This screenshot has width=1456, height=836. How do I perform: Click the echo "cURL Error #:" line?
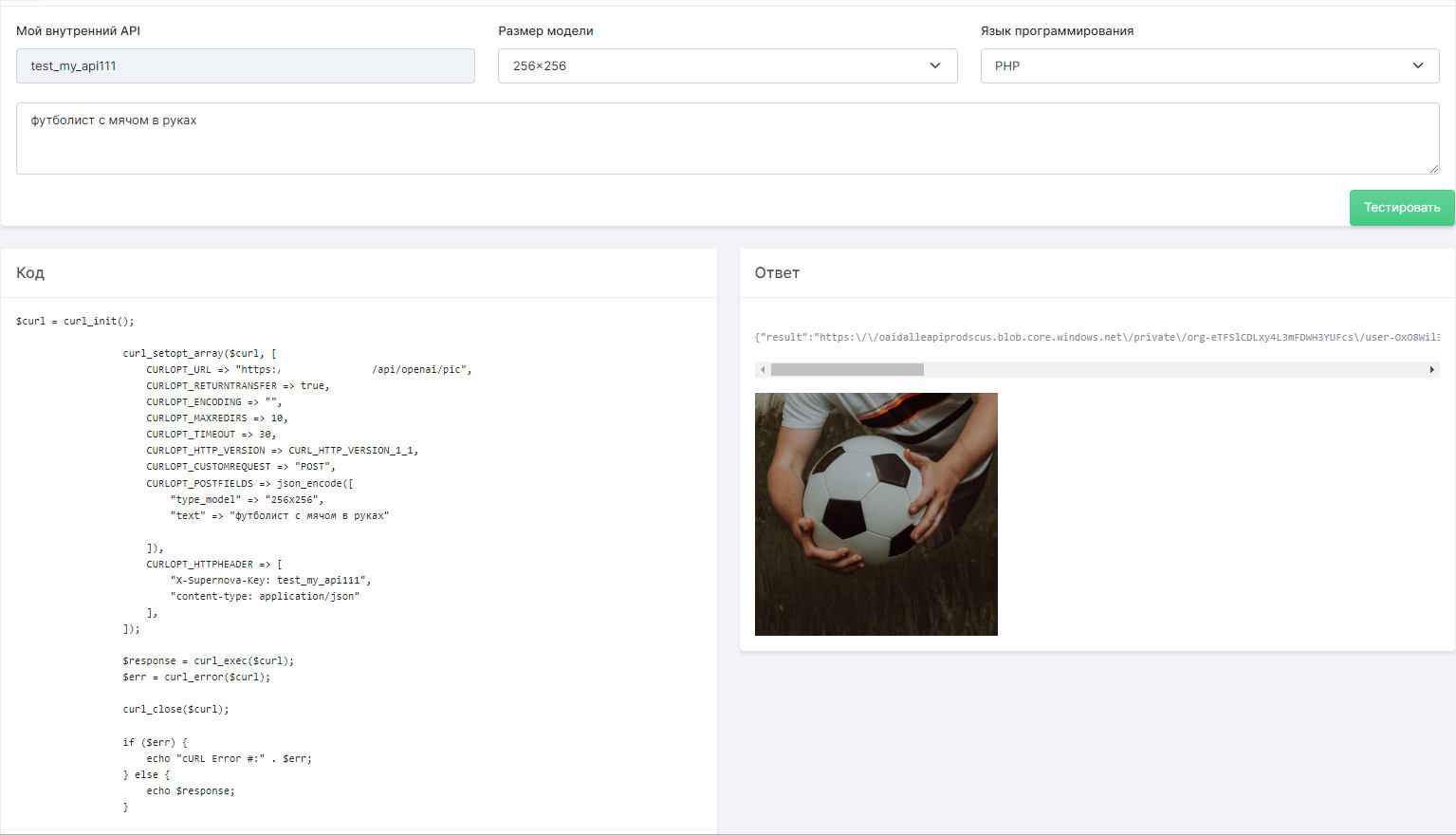230,759
